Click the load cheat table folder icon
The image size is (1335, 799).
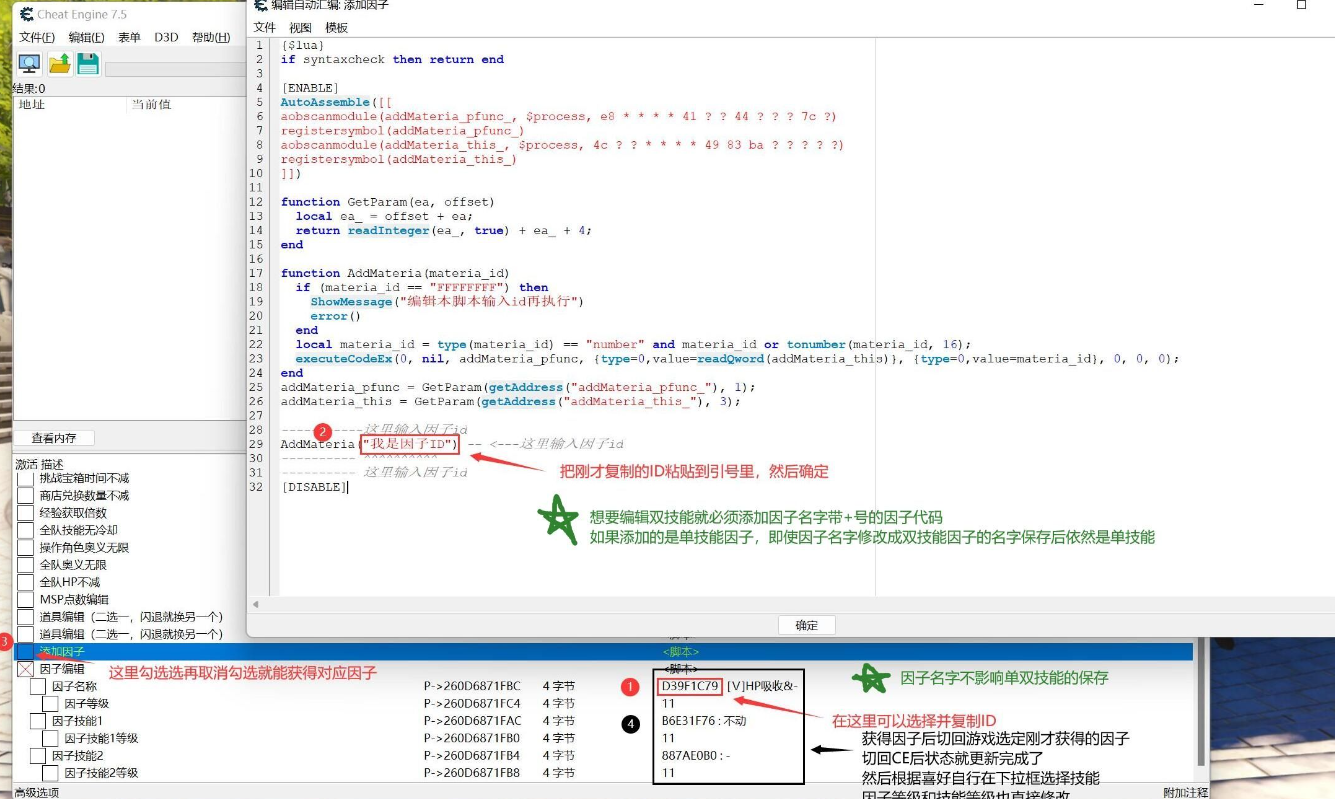59,64
